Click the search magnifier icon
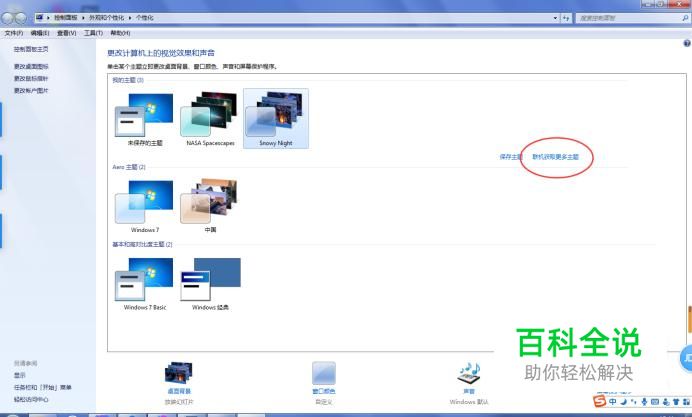Screen dimensions: 692x417 coord(685,18)
